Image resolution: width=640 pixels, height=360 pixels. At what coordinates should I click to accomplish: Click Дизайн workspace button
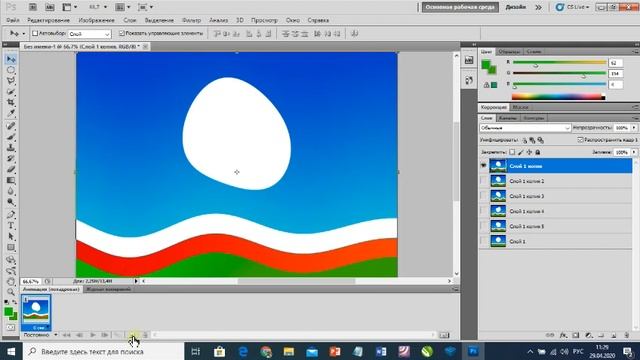click(x=516, y=7)
